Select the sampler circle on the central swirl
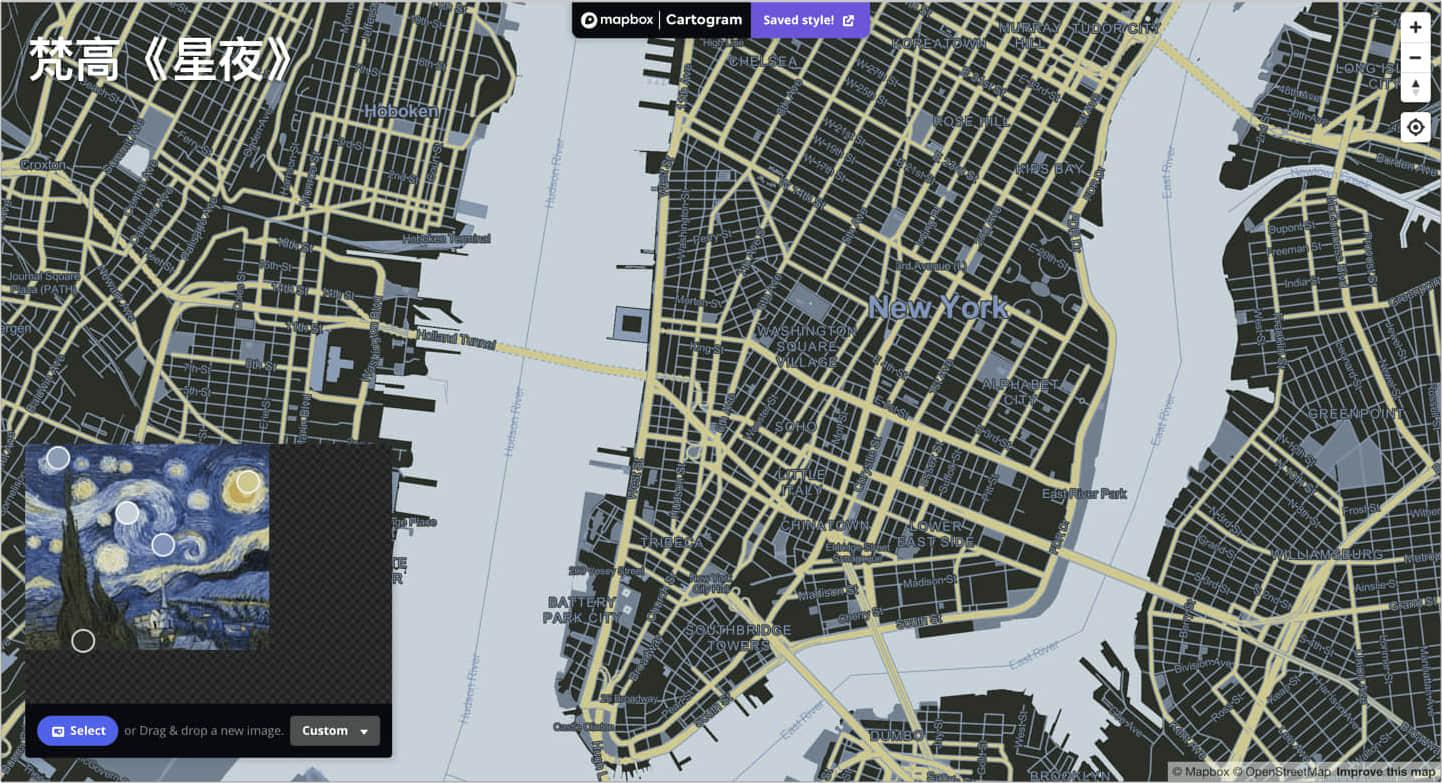The image size is (1442, 783). click(x=126, y=514)
